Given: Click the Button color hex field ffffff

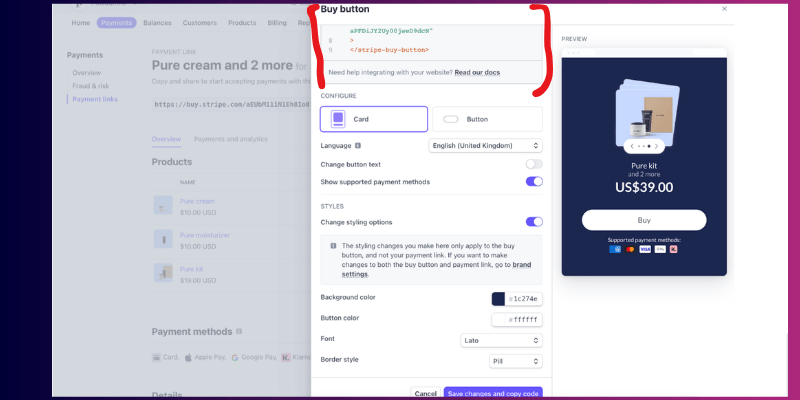Looking at the screenshot, I should pyautogui.click(x=523, y=319).
